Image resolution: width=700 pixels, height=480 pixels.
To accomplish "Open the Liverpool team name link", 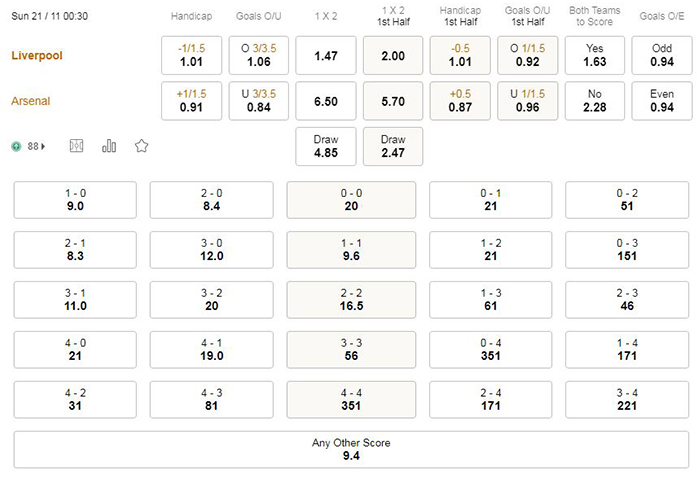I will coord(37,56).
